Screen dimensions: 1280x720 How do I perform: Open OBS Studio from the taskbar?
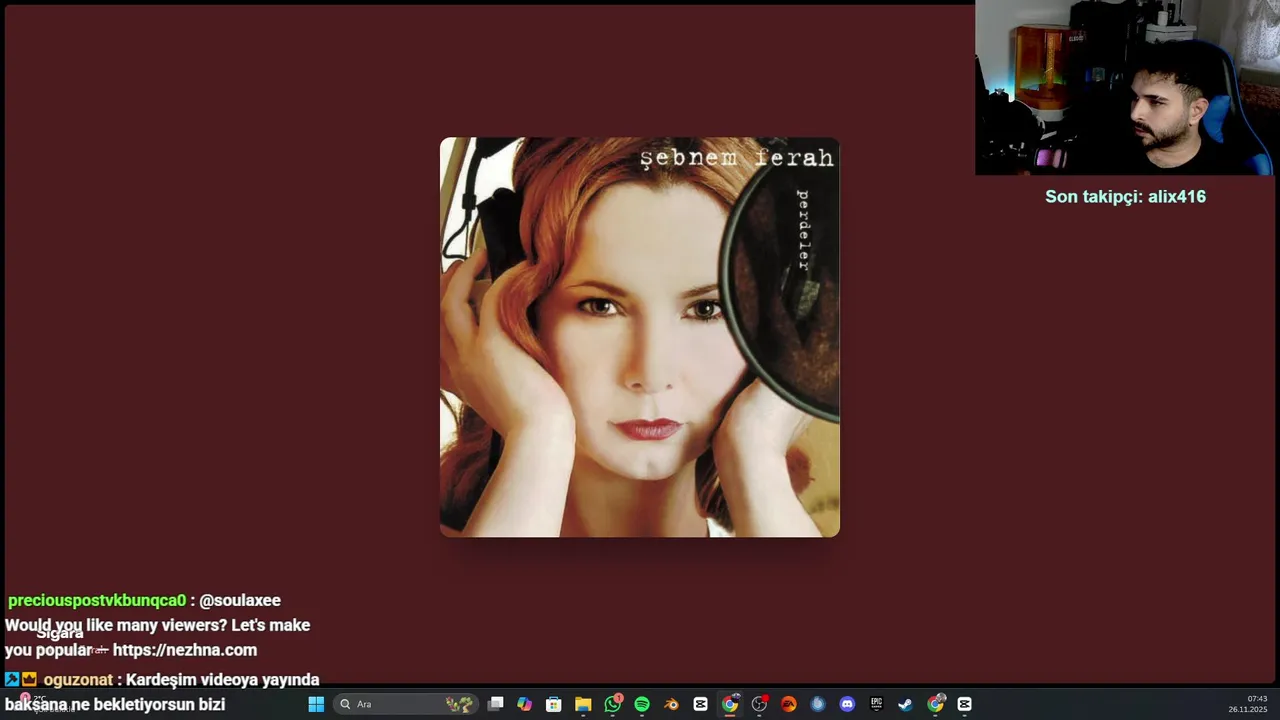pos(759,704)
